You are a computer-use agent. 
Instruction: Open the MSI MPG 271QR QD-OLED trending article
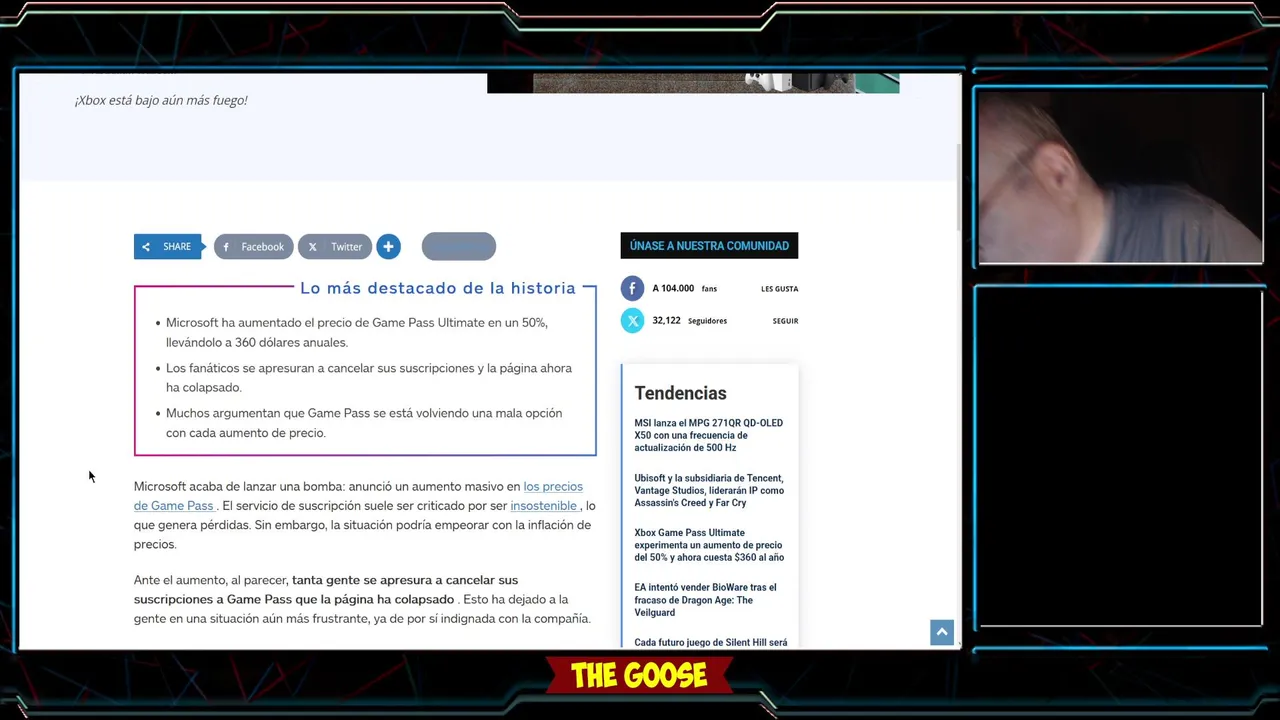pos(708,435)
